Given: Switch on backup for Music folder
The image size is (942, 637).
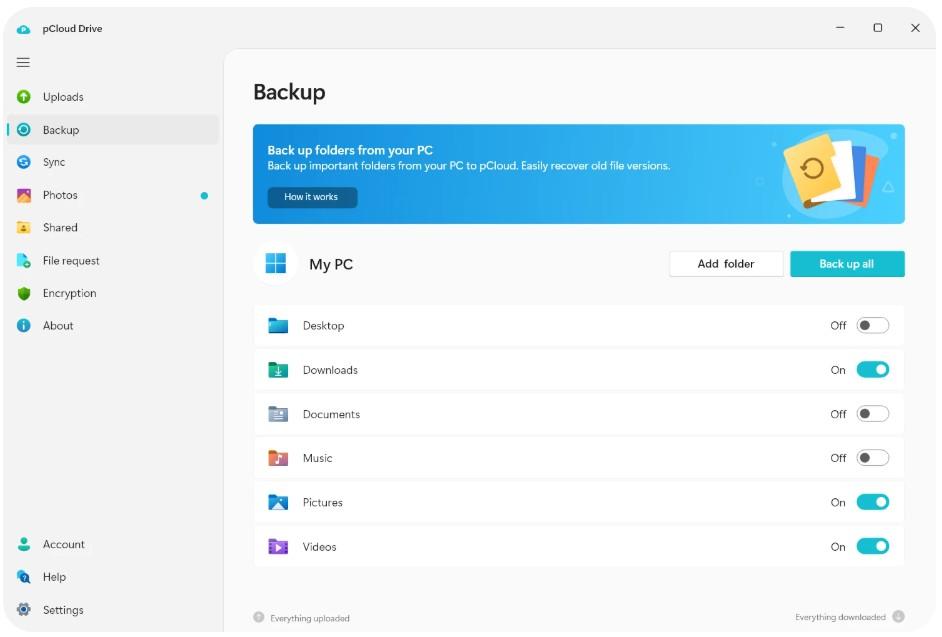Looking at the screenshot, I should coord(873,459).
